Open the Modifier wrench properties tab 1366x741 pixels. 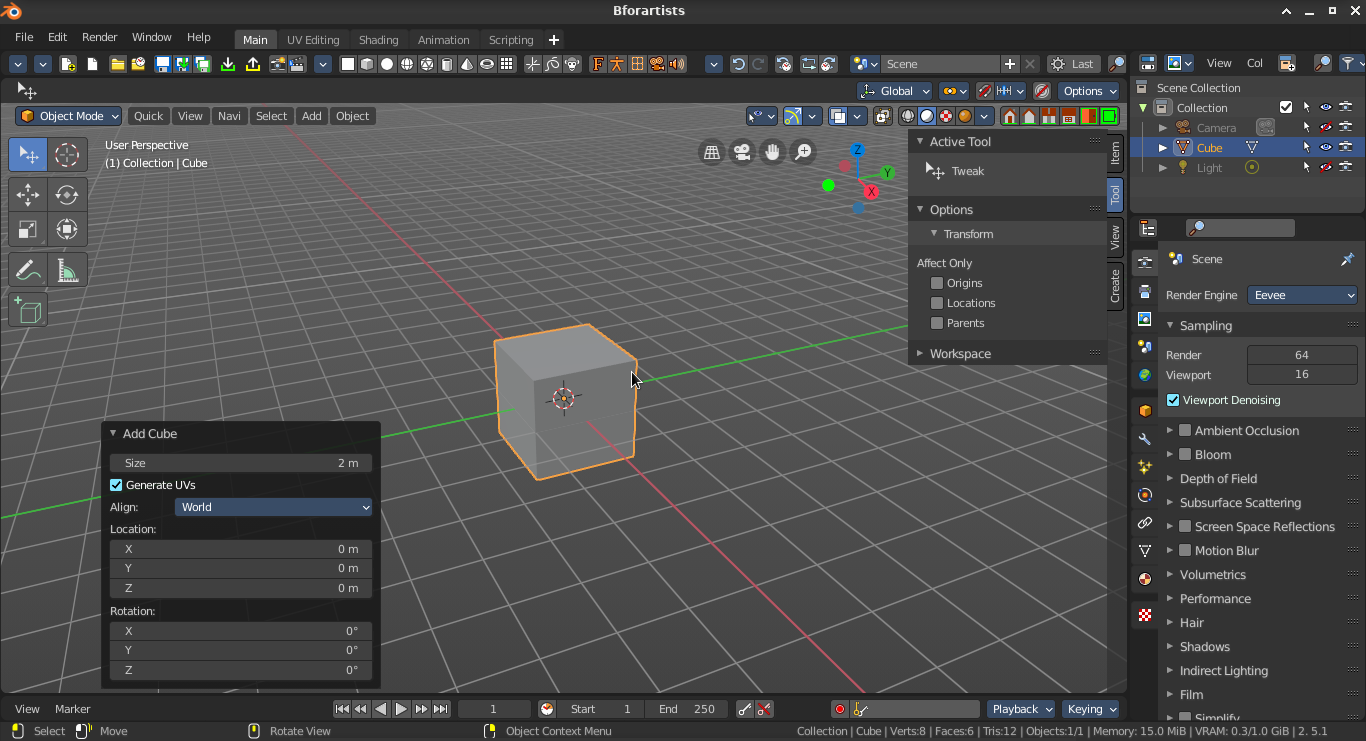1145,439
